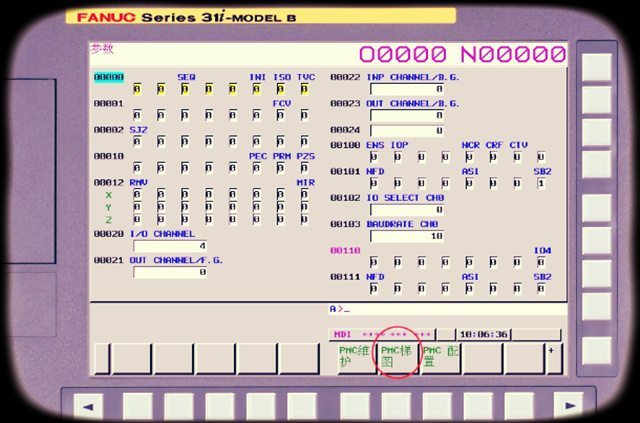Screen dimensions: 640x423
Task: Select the MIR bit in the Z row
Action: pyautogui.click(x=304, y=220)
